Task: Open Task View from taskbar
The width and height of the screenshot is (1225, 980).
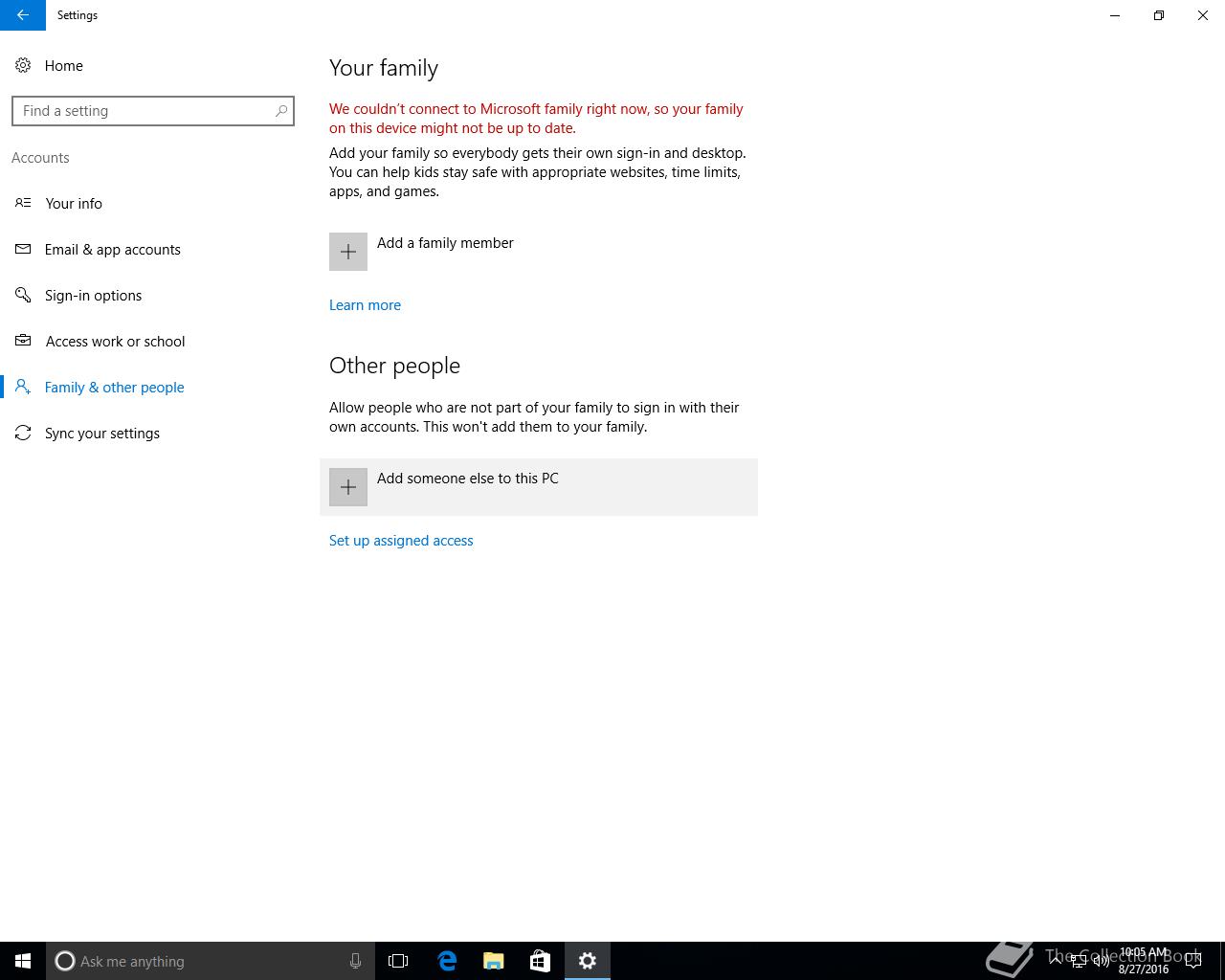Action: click(398, 961)
